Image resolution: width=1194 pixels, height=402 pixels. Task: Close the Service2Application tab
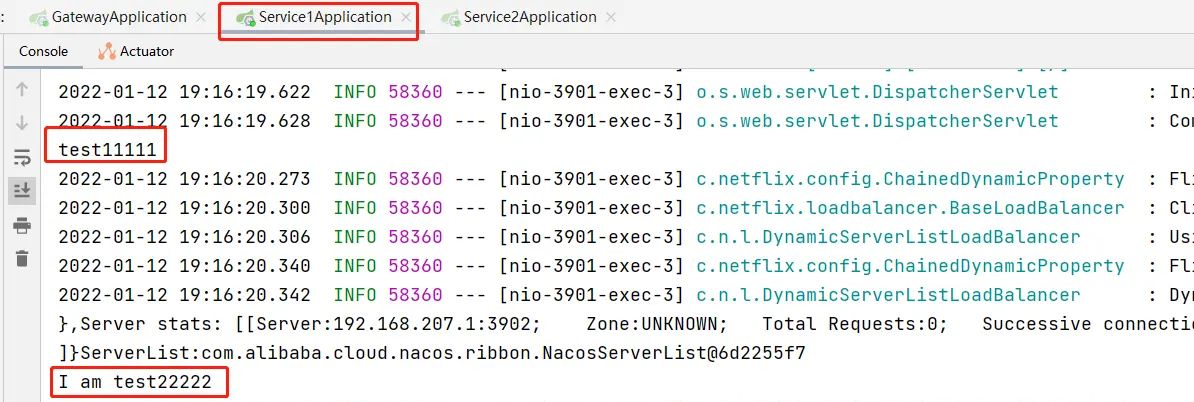[x=611, y=17]
